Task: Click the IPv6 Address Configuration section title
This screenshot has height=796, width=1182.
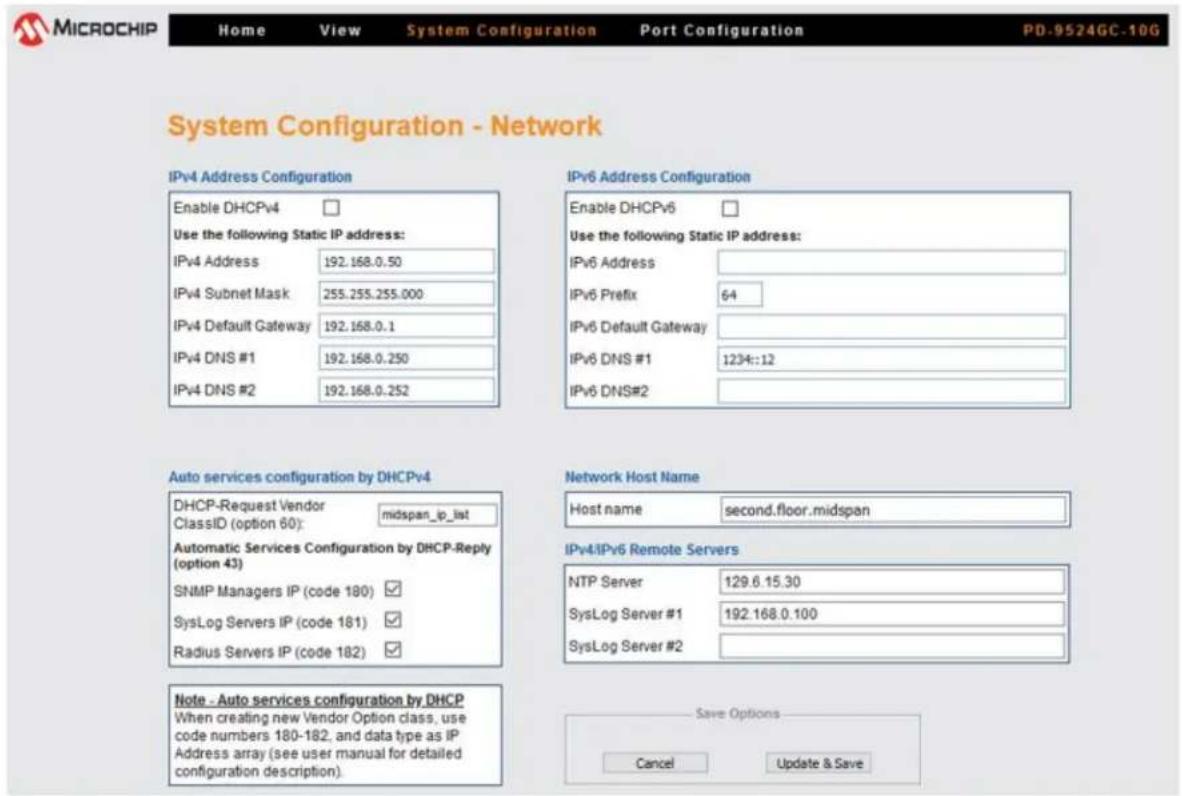Action: click(x=658, y=176)
